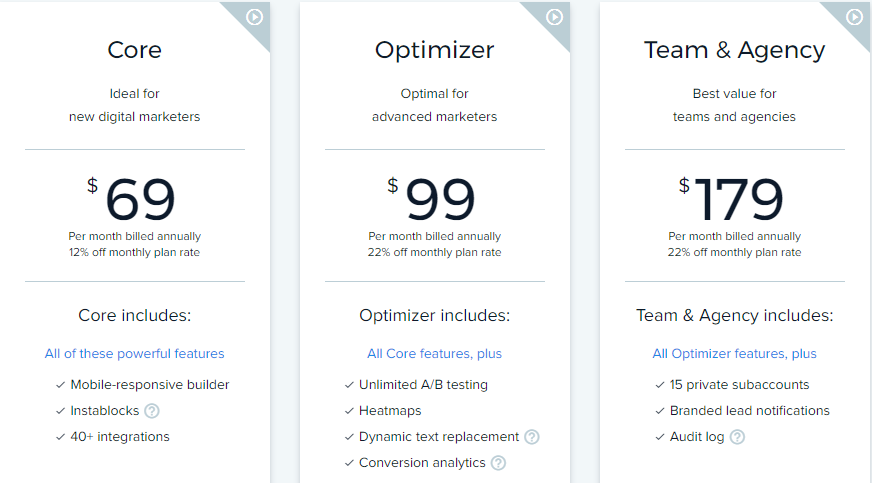Click the help icon next to Instablocks

tap(152, 410)
